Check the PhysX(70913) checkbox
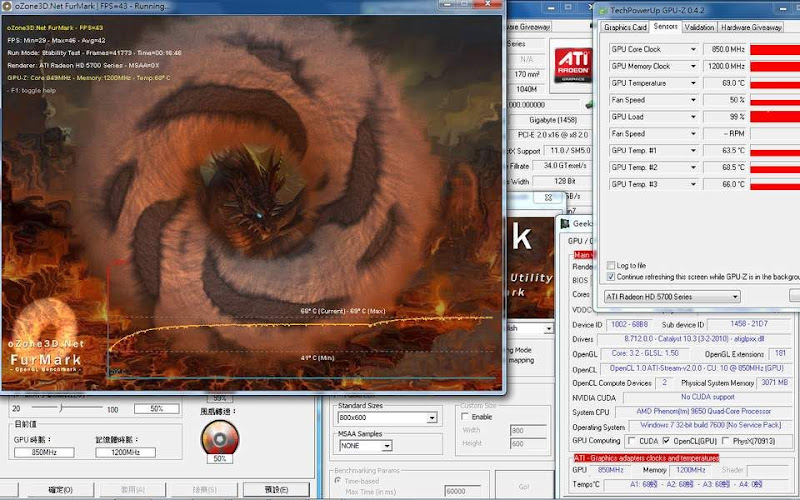The width and height of the screenshot is (800, 500). tap(726, 441)
